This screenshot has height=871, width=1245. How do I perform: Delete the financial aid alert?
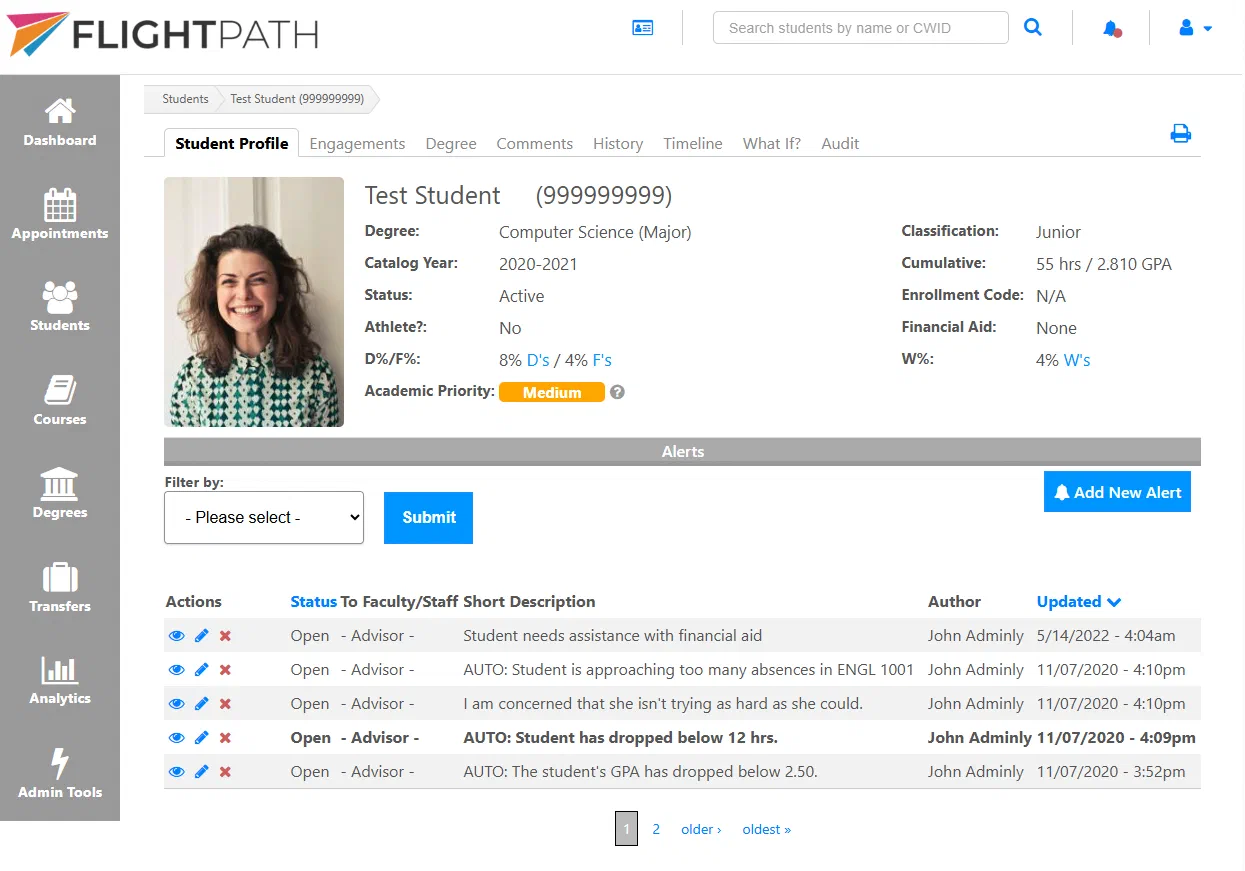pyautogui.click(x=225, y=636)
